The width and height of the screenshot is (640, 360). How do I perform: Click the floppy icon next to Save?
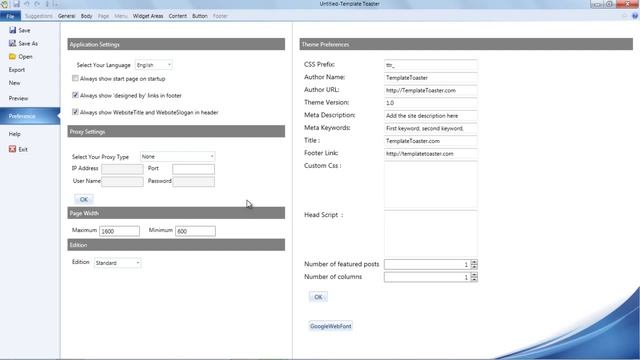pos(12,30)
